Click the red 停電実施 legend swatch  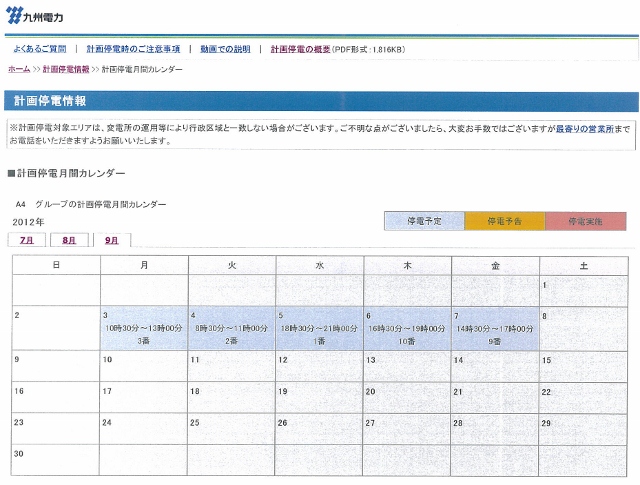pos(585,221)
